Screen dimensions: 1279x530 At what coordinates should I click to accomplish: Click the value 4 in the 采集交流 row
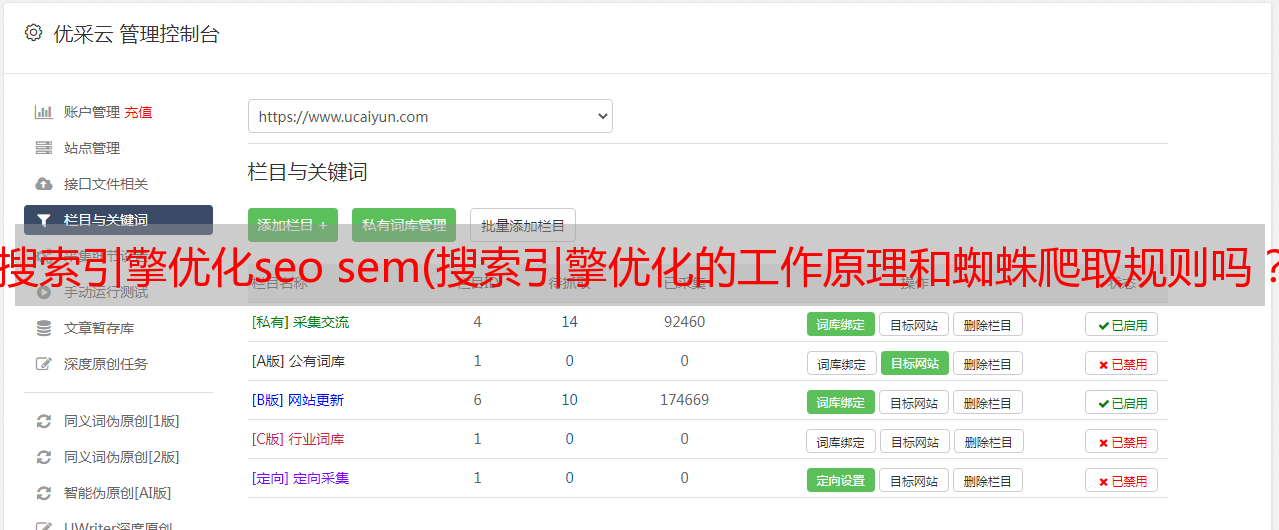(478, 322)
